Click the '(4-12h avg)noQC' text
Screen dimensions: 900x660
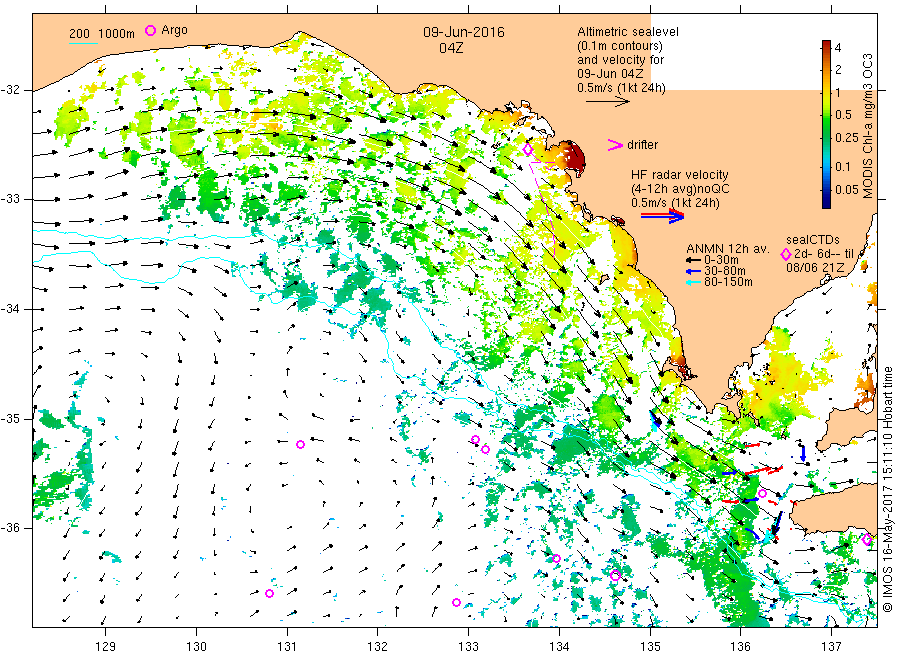(x=681, y=189)
